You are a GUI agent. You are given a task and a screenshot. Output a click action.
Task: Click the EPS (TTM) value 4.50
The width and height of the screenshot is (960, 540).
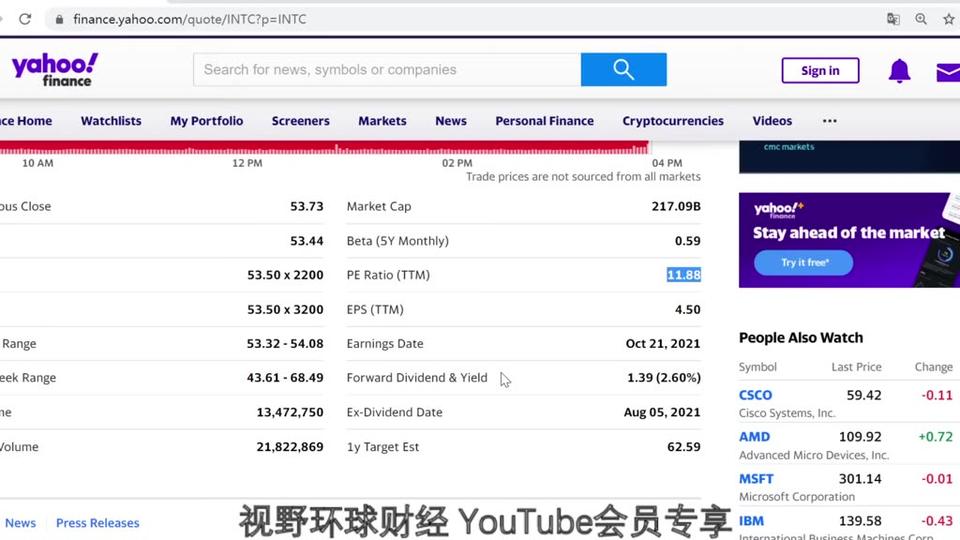[x=688, y=309]
